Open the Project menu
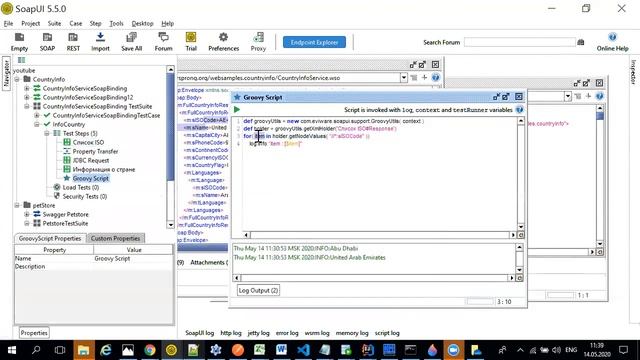Image resolution: width=640 pixels, height=360 pixels. pyautogui.click(x=31, y=23)
